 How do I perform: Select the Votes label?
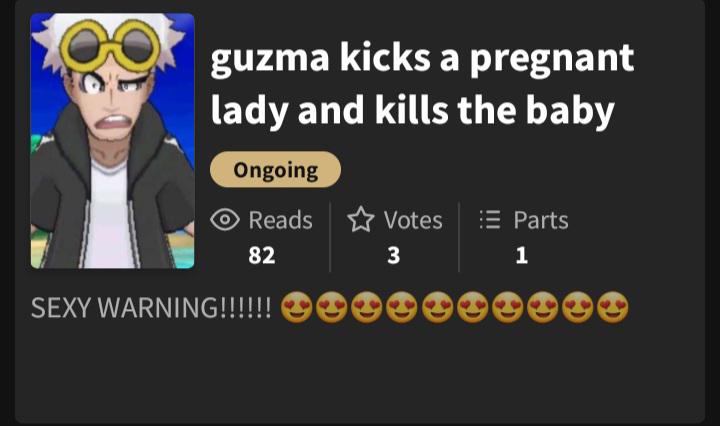(x=413, y=220)
